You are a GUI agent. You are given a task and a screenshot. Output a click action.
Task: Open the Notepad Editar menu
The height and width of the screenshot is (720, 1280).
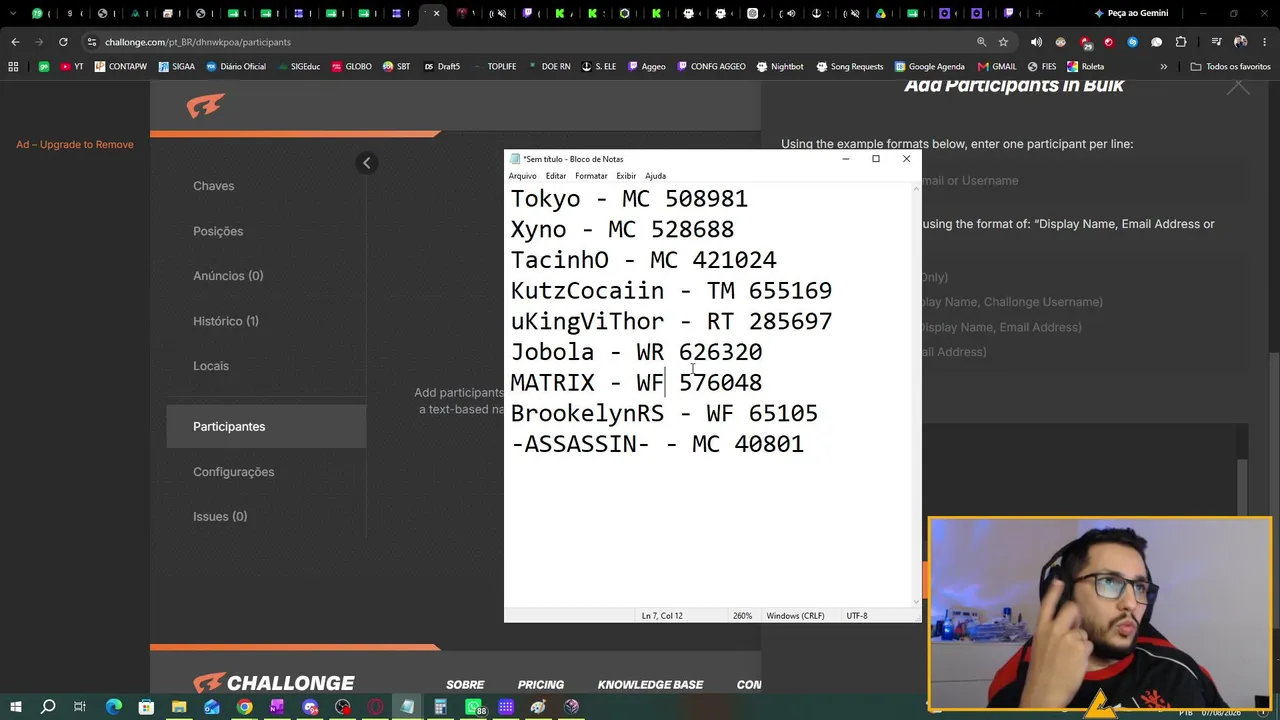pos(556,176)
